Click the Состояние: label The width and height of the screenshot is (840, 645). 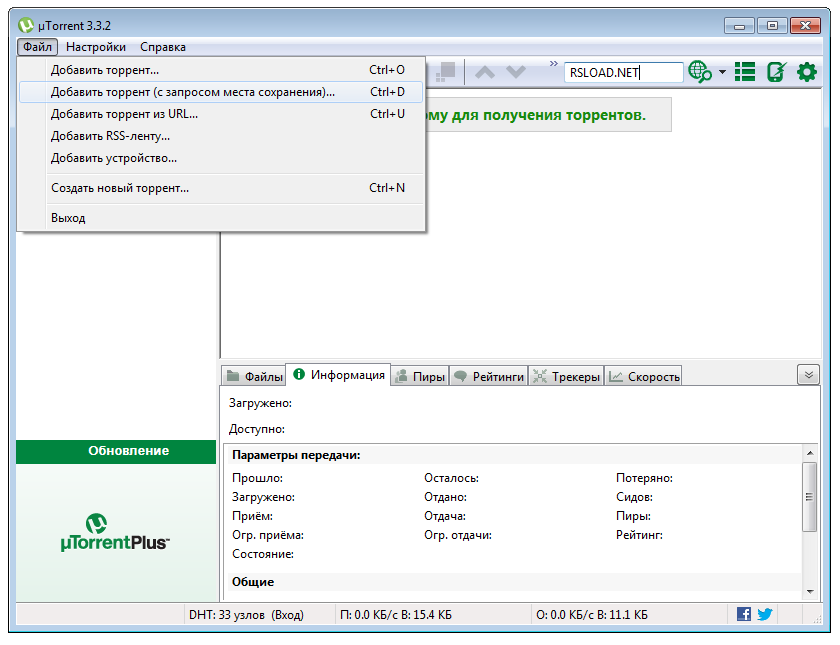[x=263, y=554]
